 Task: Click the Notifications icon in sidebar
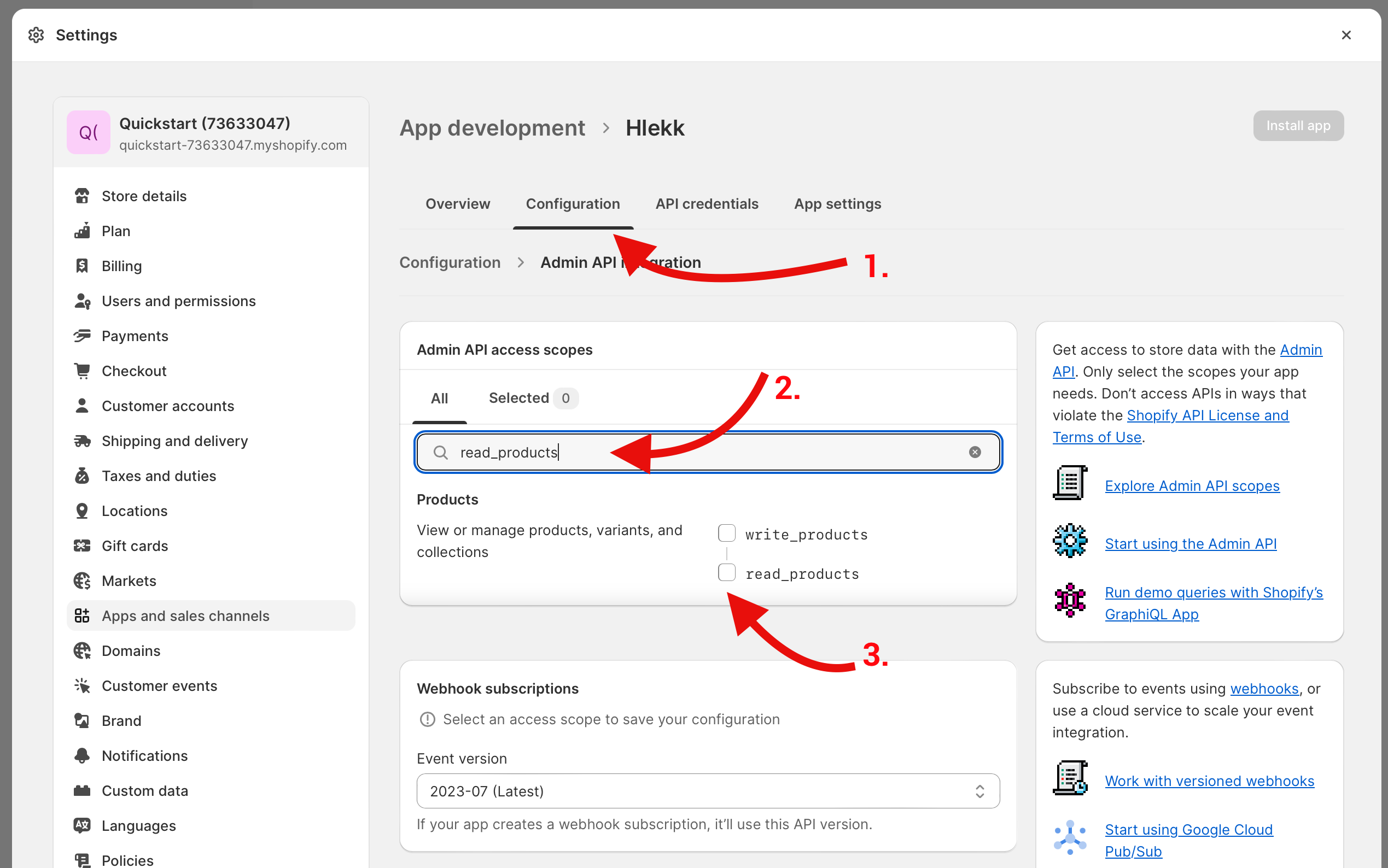pos(82,755)
